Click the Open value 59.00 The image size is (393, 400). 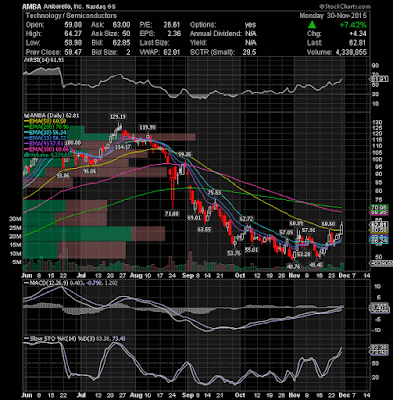coord(73,25)
